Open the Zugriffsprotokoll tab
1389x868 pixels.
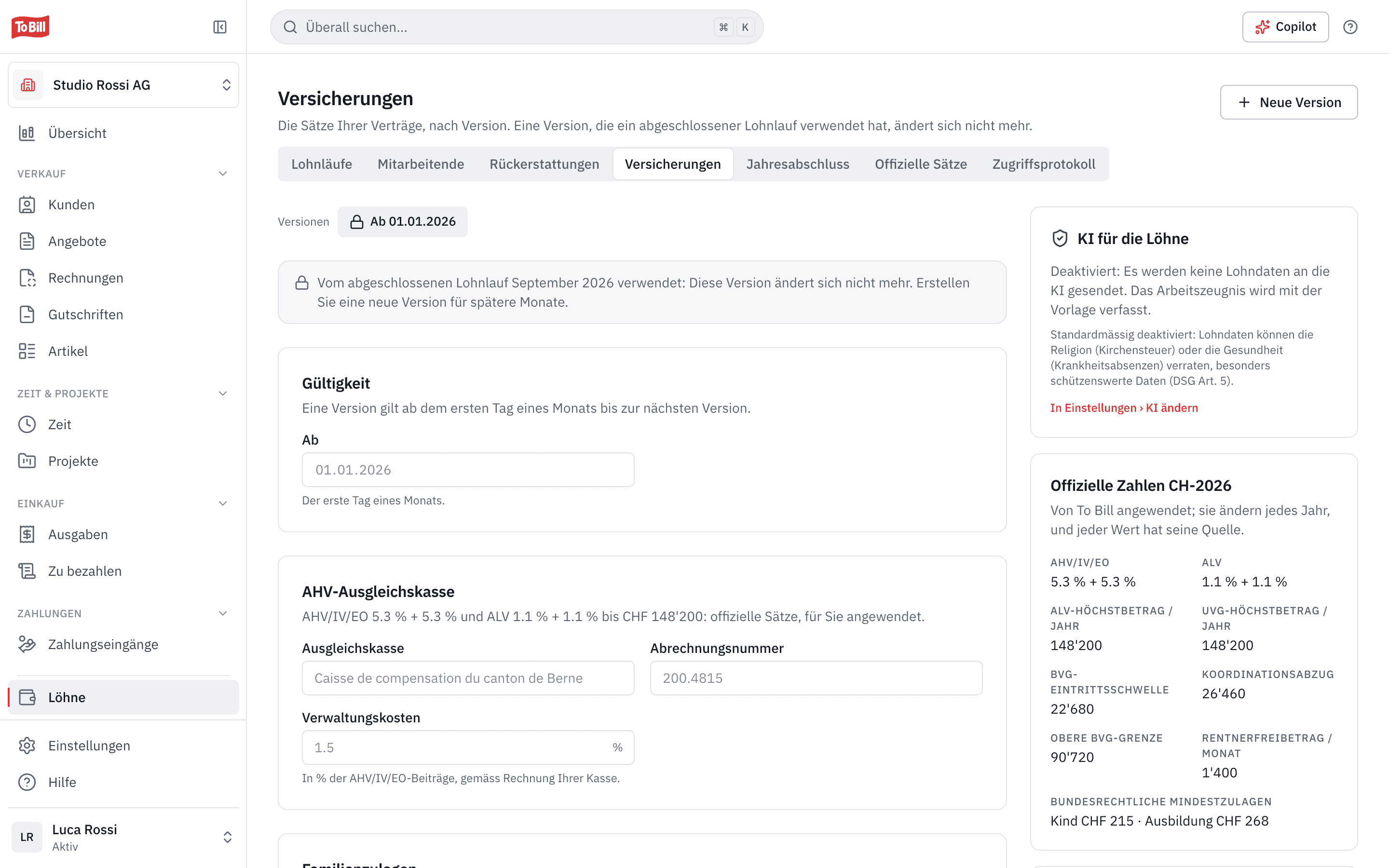click(x=1044, y=164)
